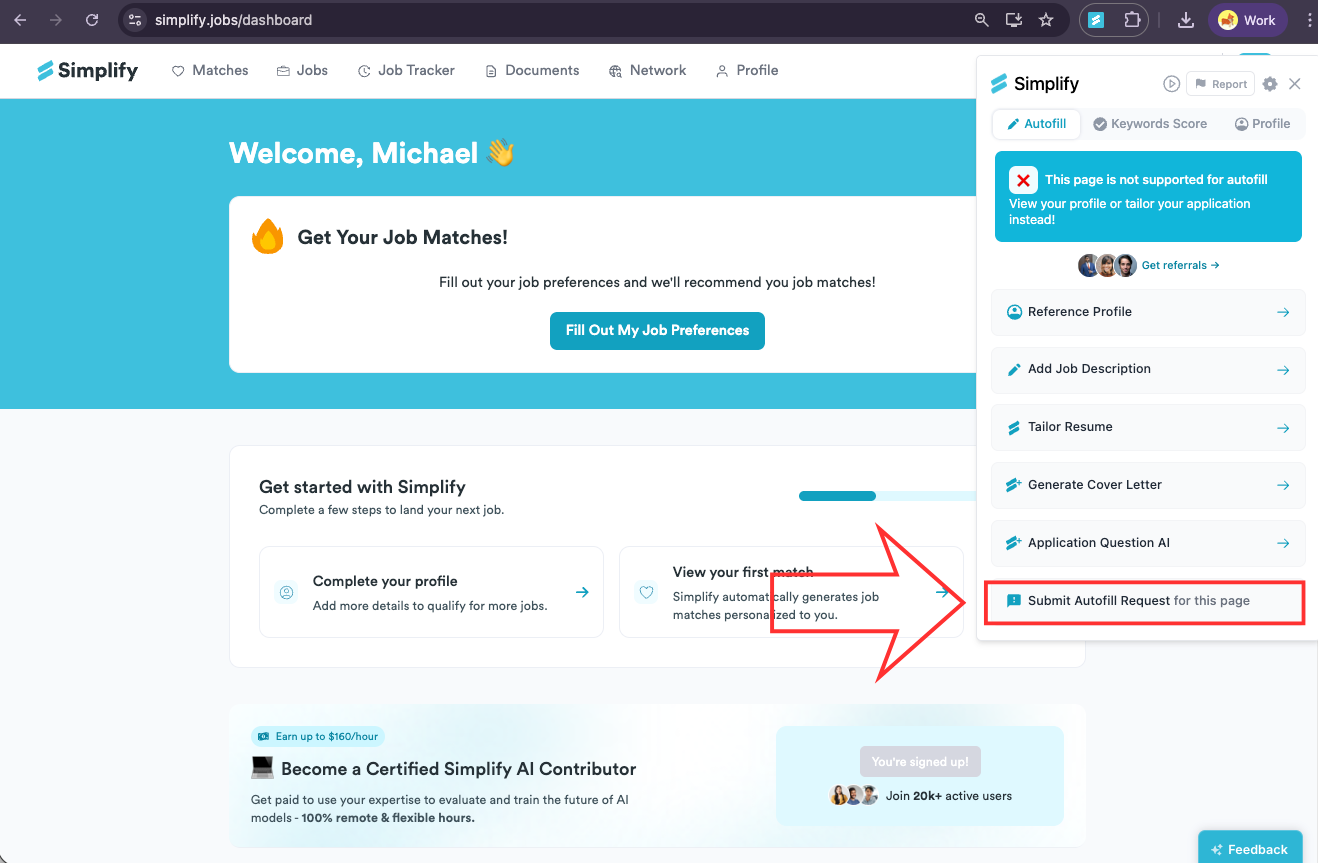Click the onboarding progress bar

click(887, 496)
